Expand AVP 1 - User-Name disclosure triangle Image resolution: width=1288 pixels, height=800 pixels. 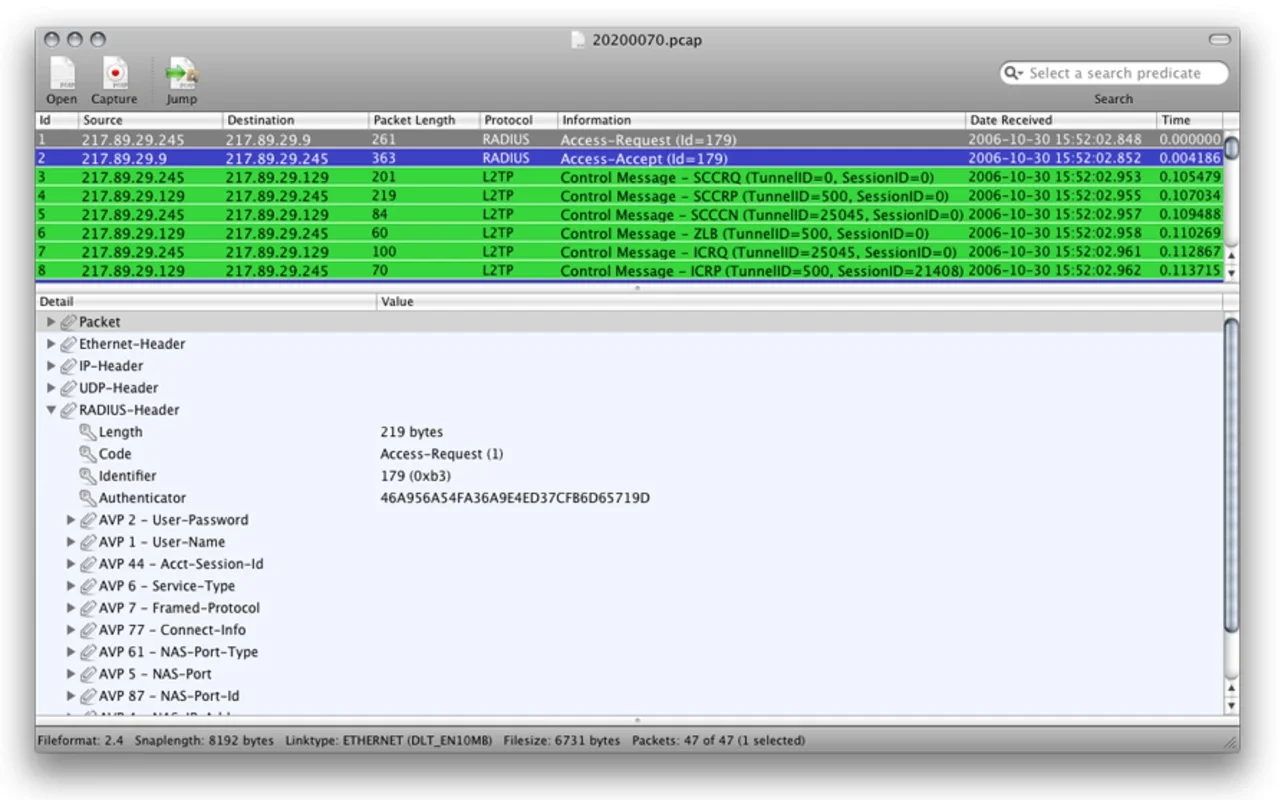71,542
